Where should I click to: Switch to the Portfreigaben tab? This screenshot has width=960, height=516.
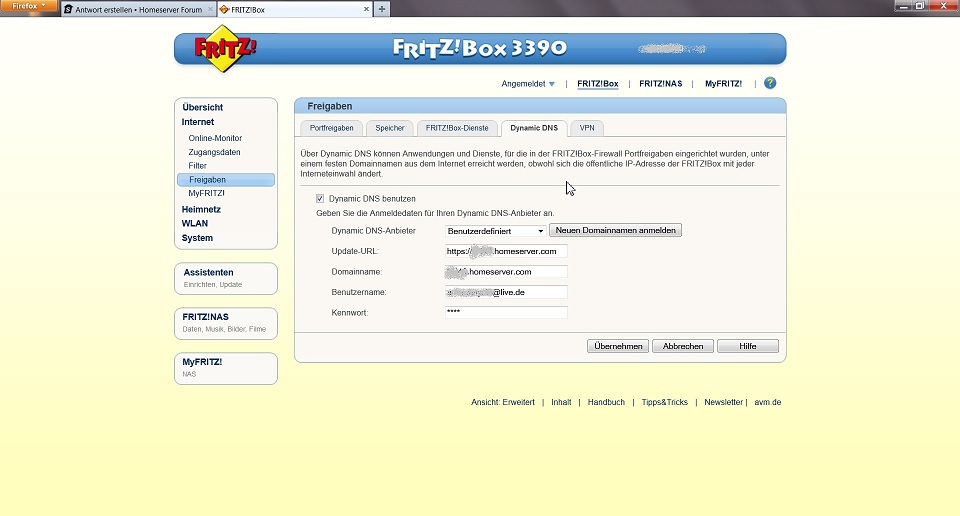pyautogui.click(x=331, y=128)
